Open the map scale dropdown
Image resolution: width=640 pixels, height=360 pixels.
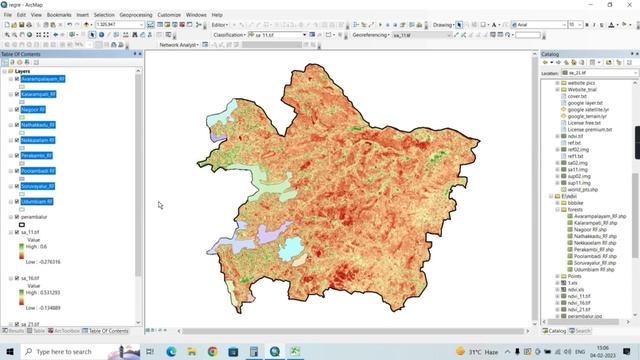click(141, 25)
